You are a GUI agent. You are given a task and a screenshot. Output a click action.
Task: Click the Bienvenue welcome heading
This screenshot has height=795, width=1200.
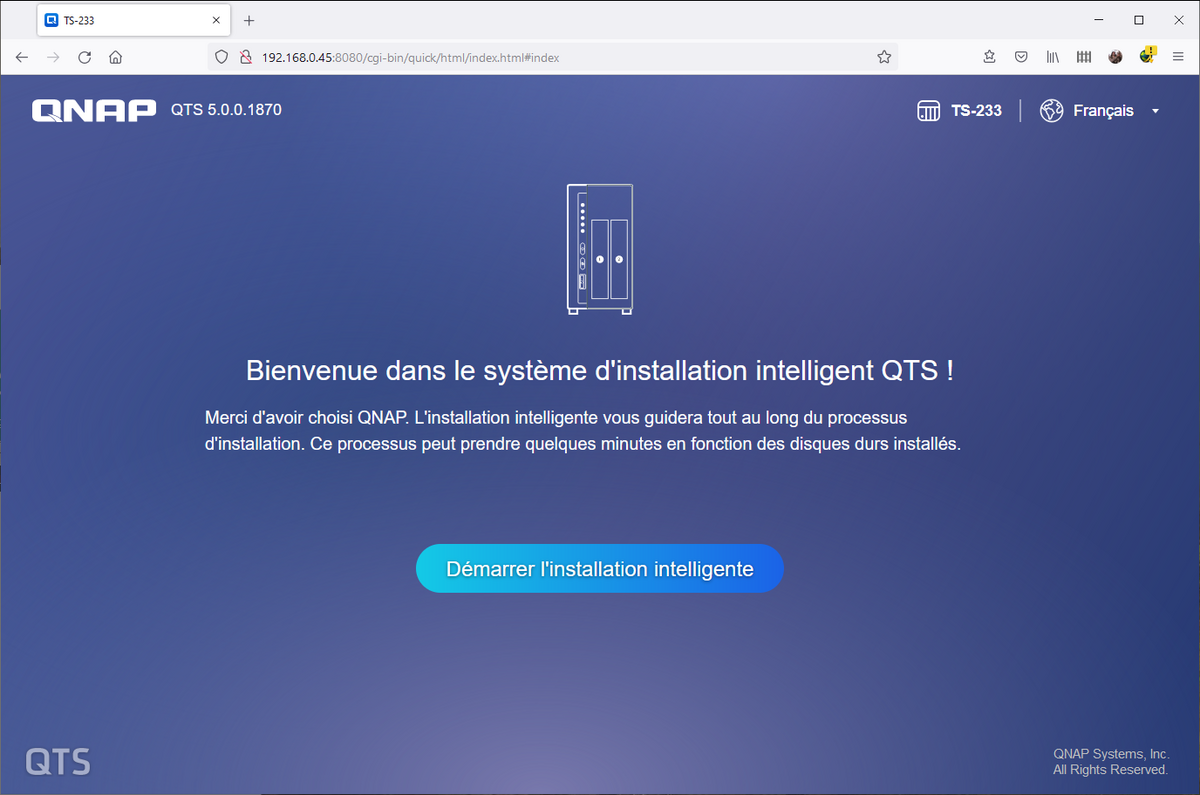click(599, 370)
